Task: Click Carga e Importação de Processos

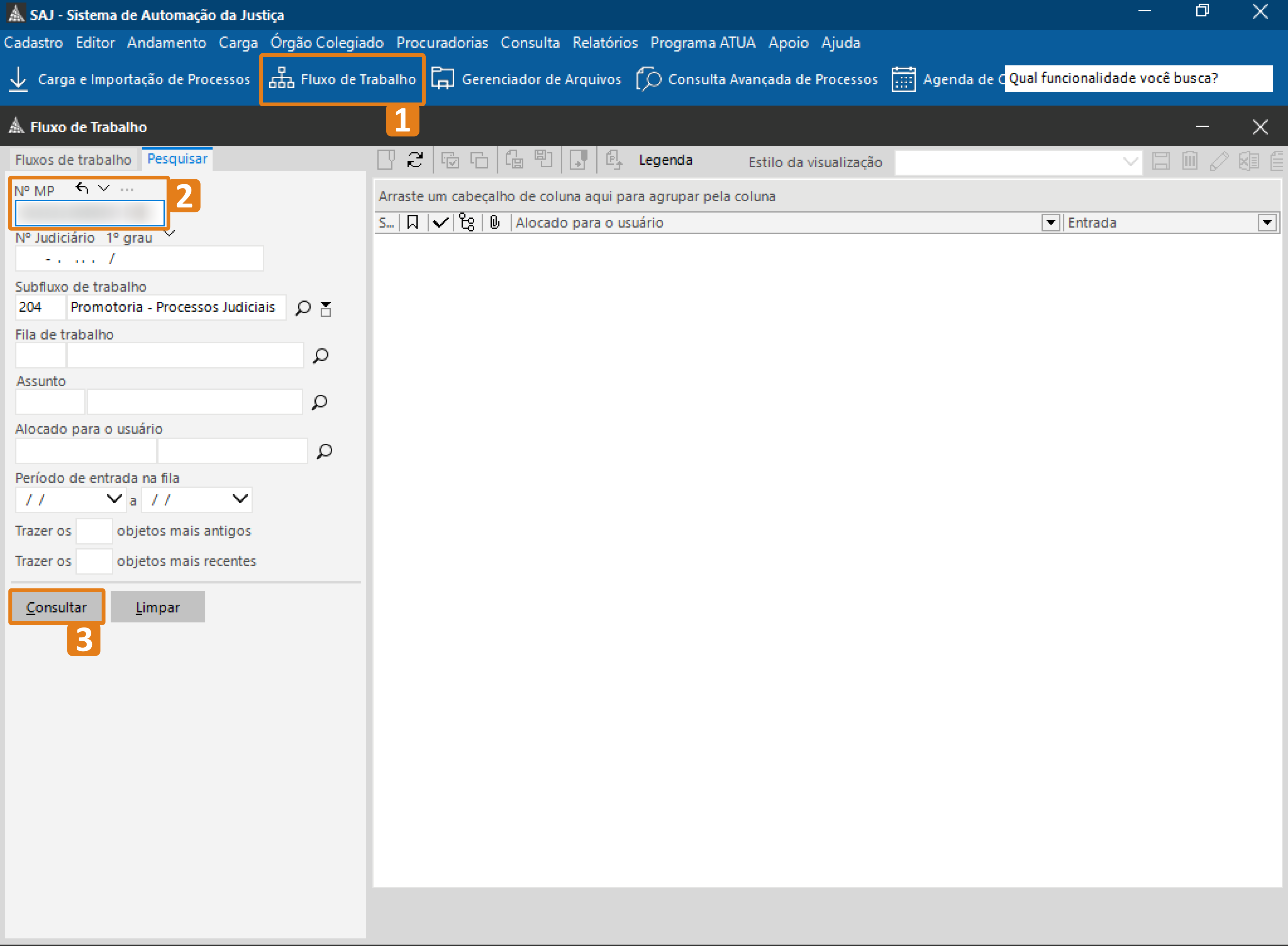Action: tap(130, 79)
